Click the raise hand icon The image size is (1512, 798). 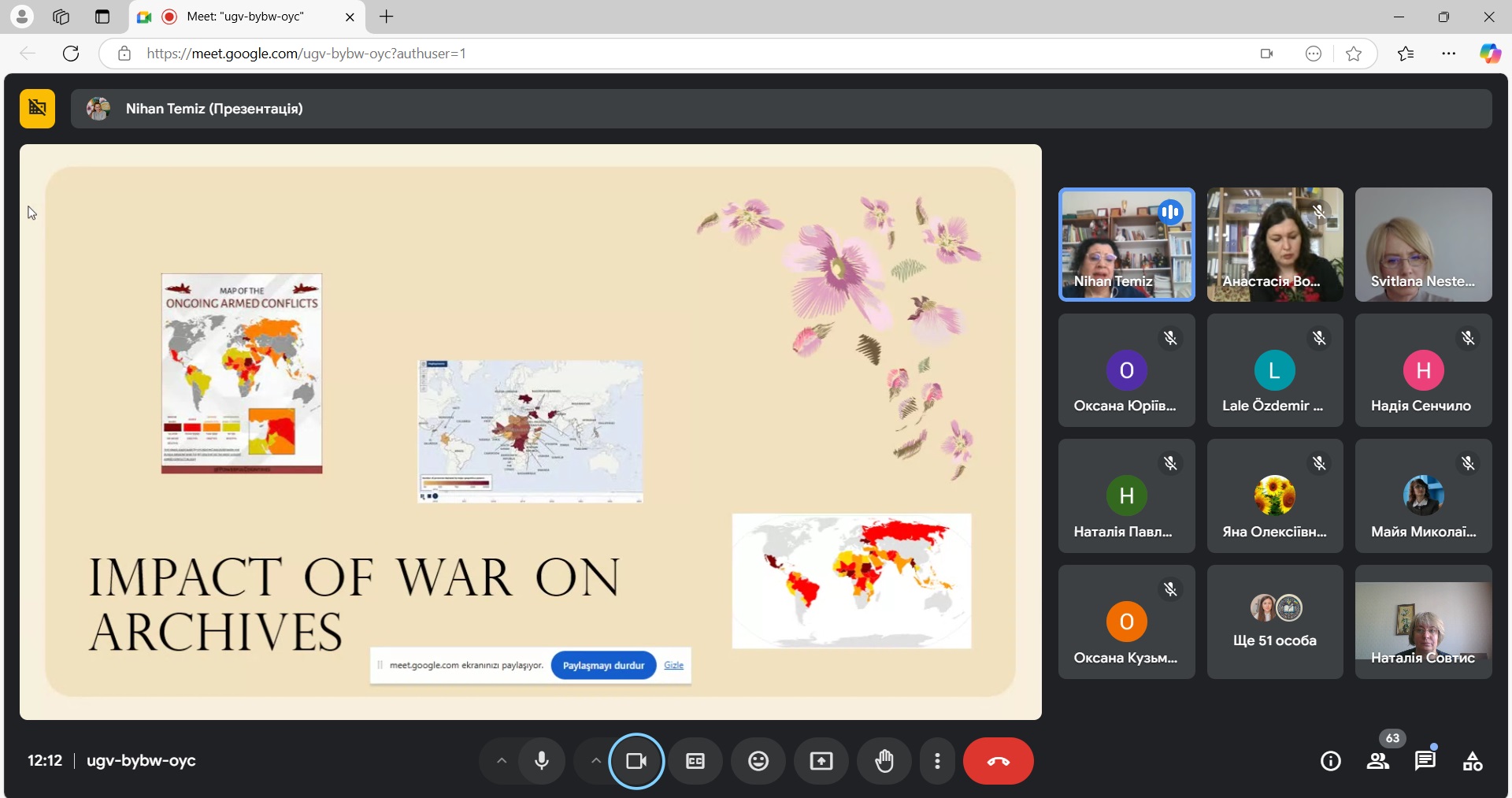(884, 761)
